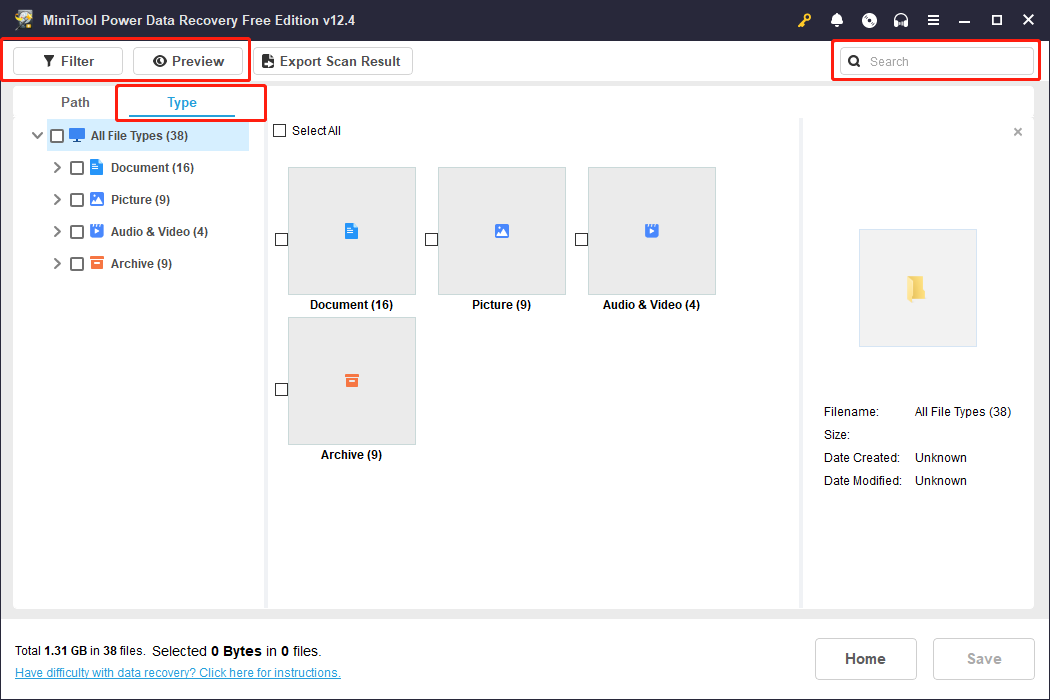Open the data recovery instructions link
The height and width of the screenshot is (700, 1050).
click(x=177, y=673)
